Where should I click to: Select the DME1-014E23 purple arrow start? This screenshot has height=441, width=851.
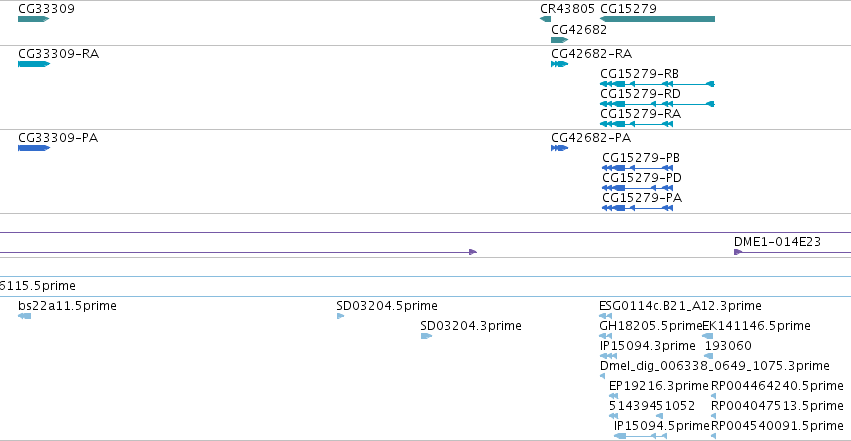738,252
